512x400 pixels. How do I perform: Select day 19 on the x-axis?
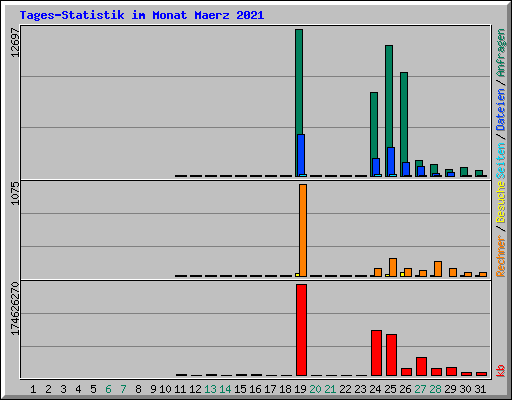pyautogui.click(x=300, y=389)
